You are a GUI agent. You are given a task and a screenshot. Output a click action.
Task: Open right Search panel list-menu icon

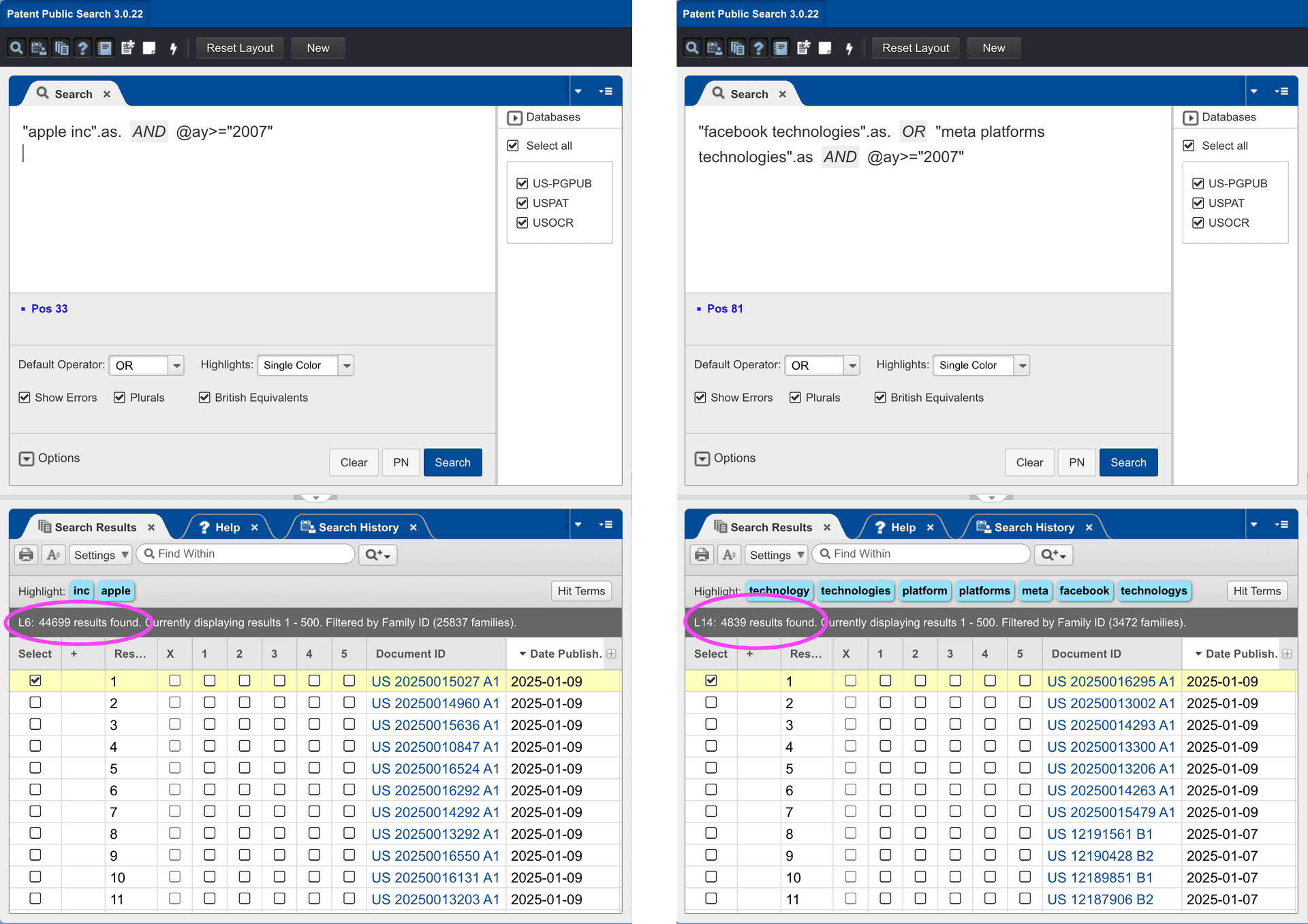point(1281,91)
